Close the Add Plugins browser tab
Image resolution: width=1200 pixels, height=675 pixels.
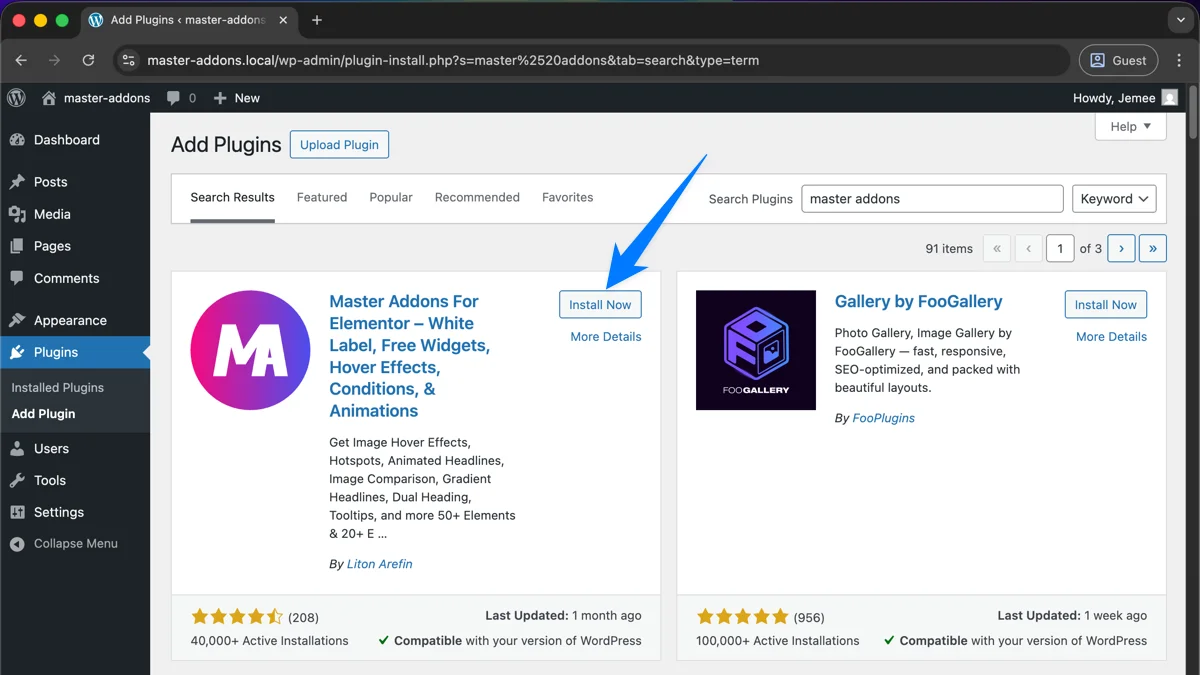[283, 20]
